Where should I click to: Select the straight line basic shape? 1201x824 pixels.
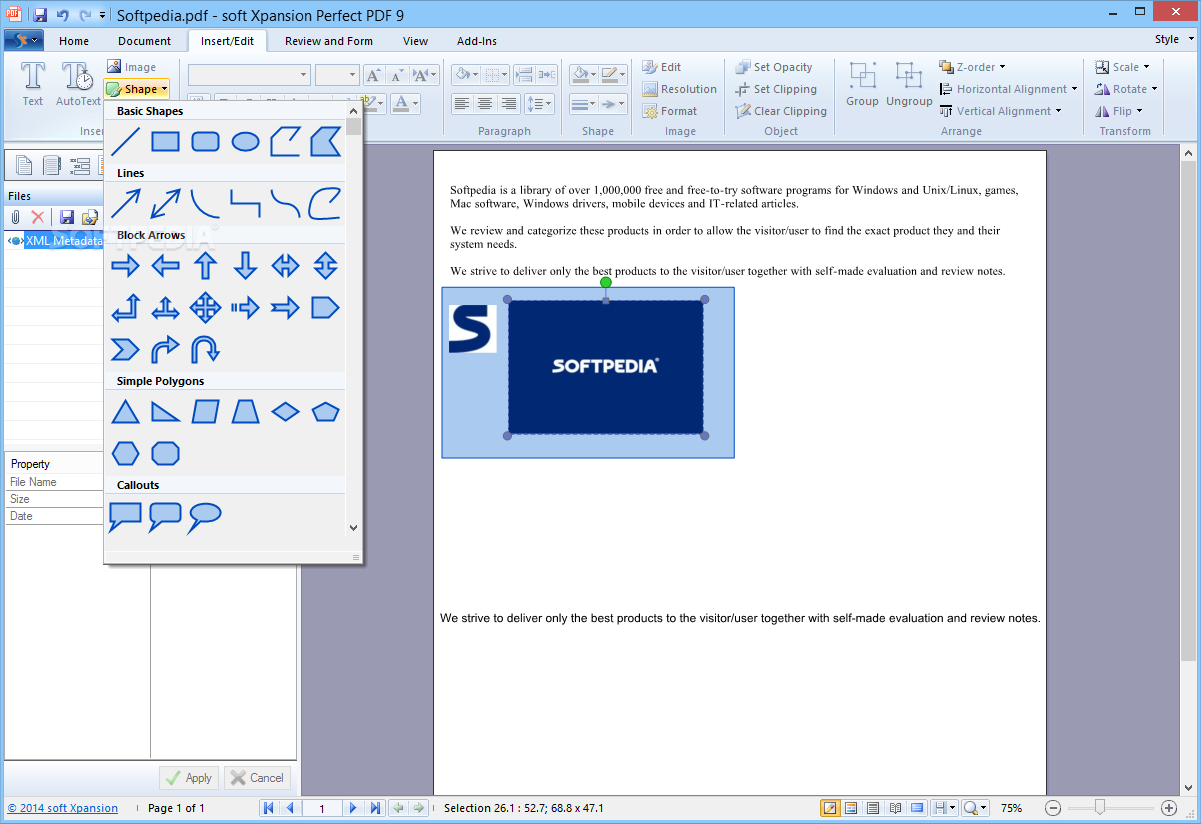point(125,142)
